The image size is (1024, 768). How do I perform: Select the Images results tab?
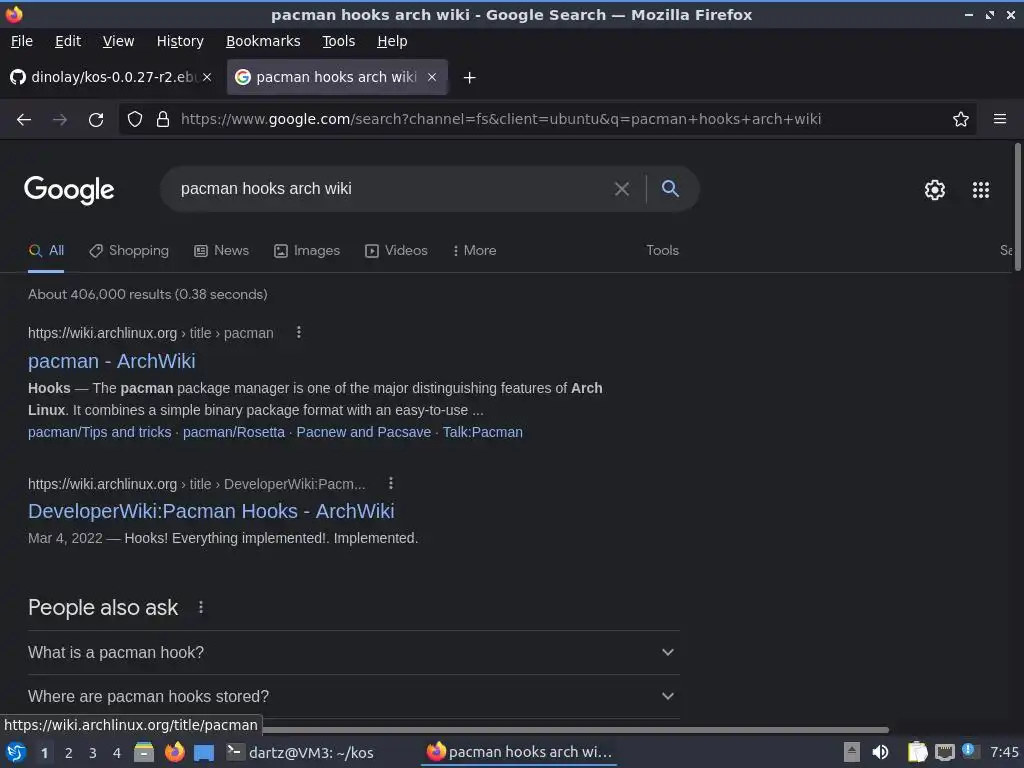pos(307,251)
